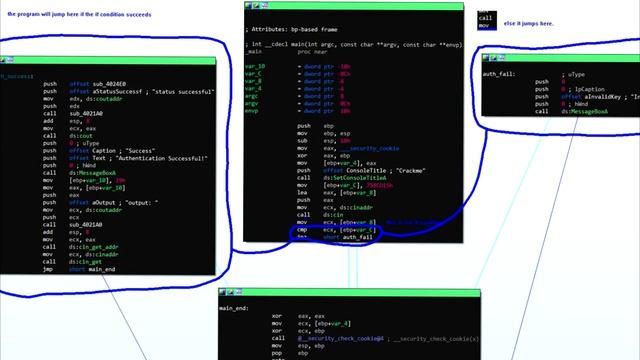The width and height of the screenshot is (640, 360).
Task: Click the 'cmp ecx, [ebp+var_C]' instruction
Action: [x=337, y=230]
